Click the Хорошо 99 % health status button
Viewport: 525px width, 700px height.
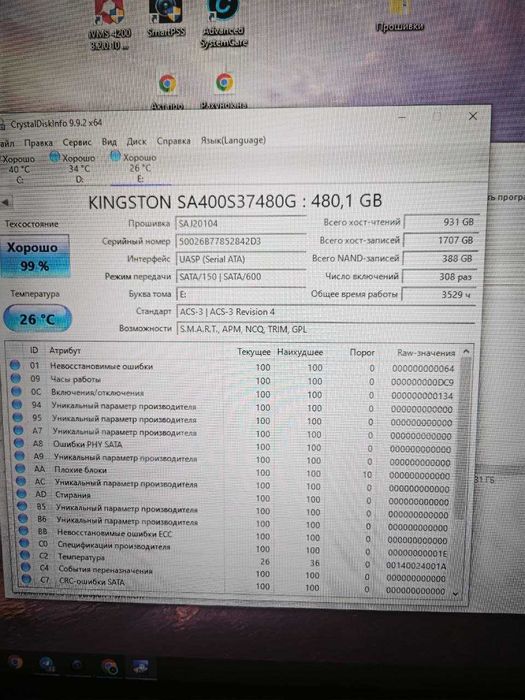[35, 256]
